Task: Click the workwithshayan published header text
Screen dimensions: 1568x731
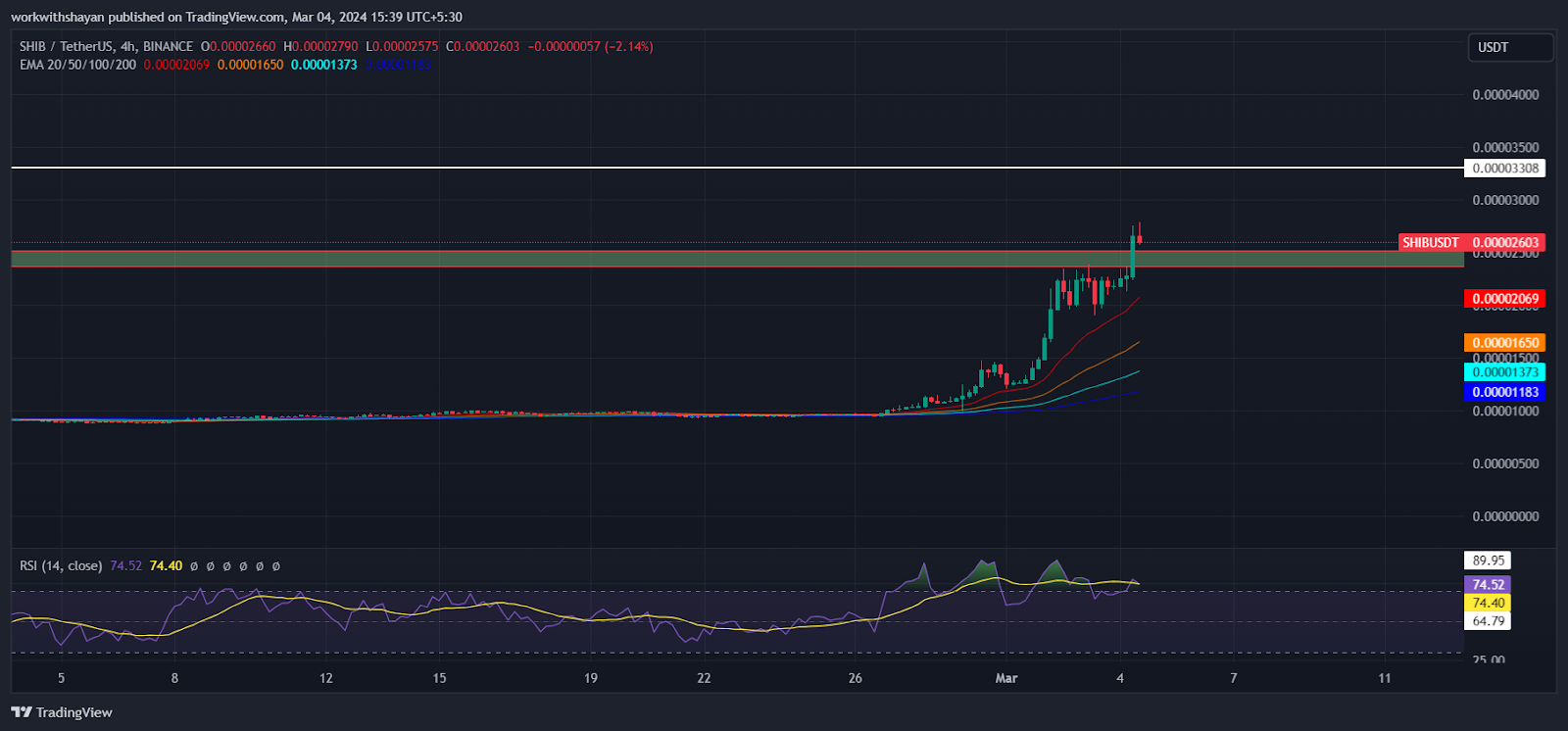Action: (x=236, y=17)
